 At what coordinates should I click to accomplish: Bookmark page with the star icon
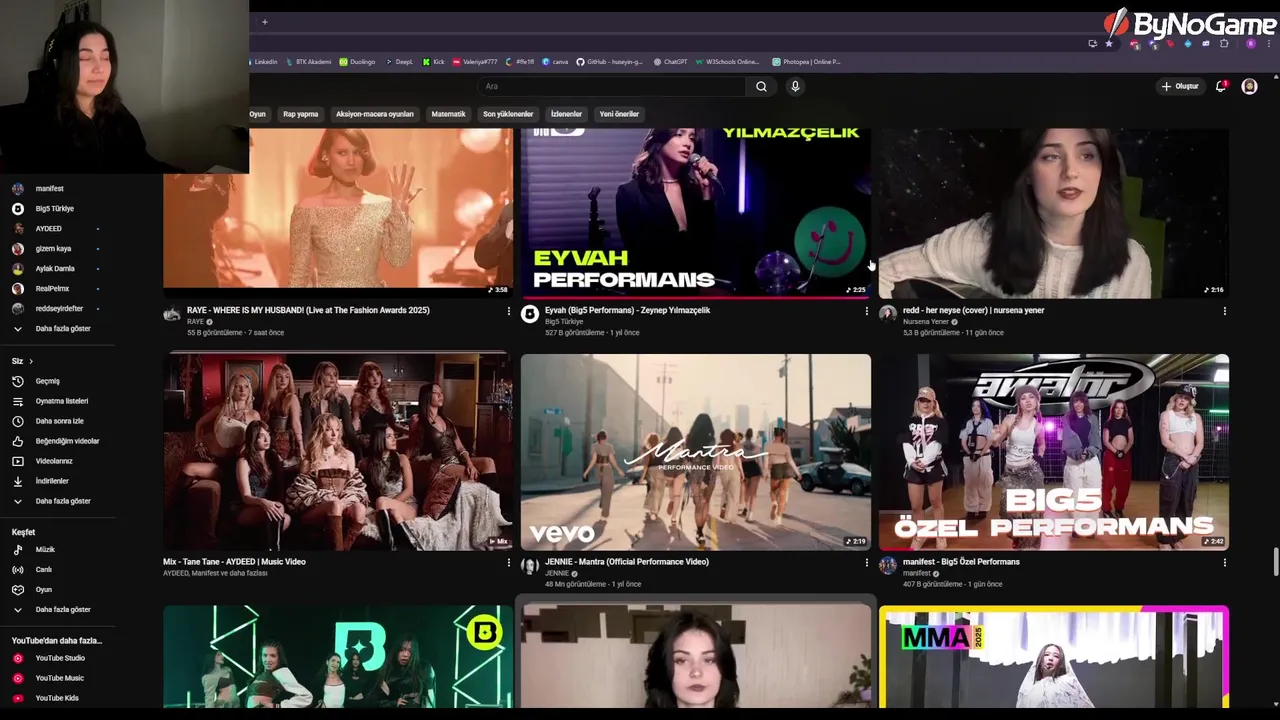click(x=1108, y=44)
